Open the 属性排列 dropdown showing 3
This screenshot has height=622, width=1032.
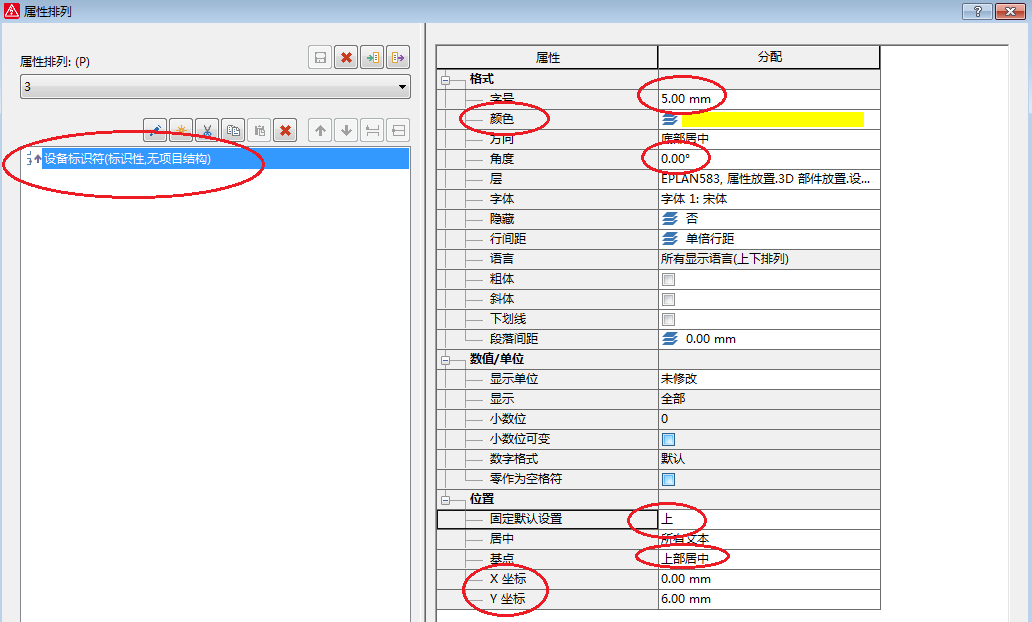215,87
